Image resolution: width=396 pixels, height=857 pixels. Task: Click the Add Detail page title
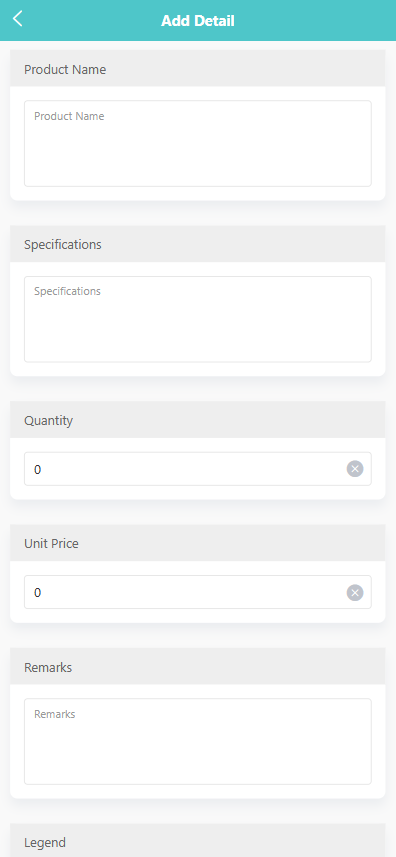(x=198, y=21)
